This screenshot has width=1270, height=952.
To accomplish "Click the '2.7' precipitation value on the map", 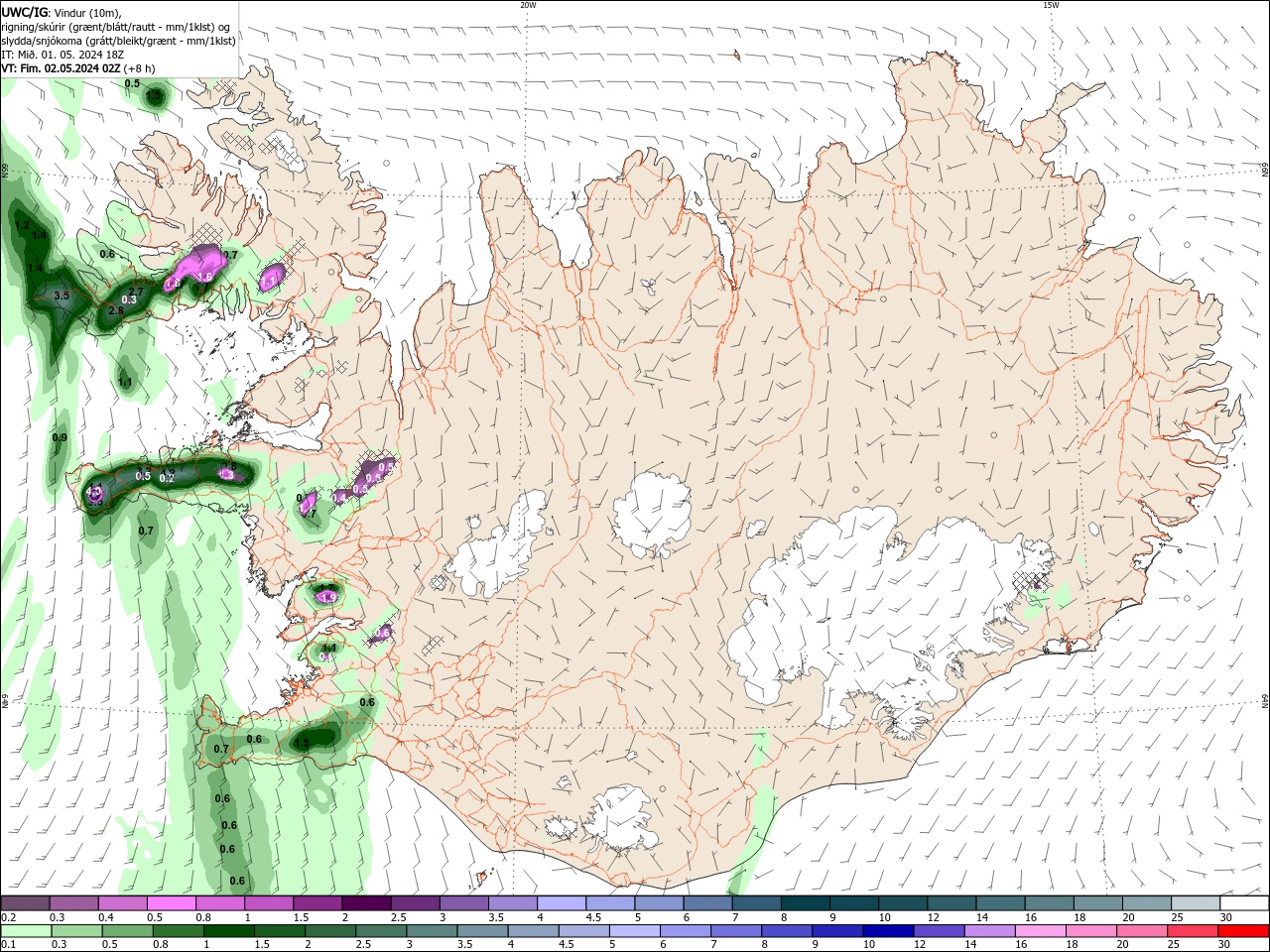I will [x=137, y=292].
